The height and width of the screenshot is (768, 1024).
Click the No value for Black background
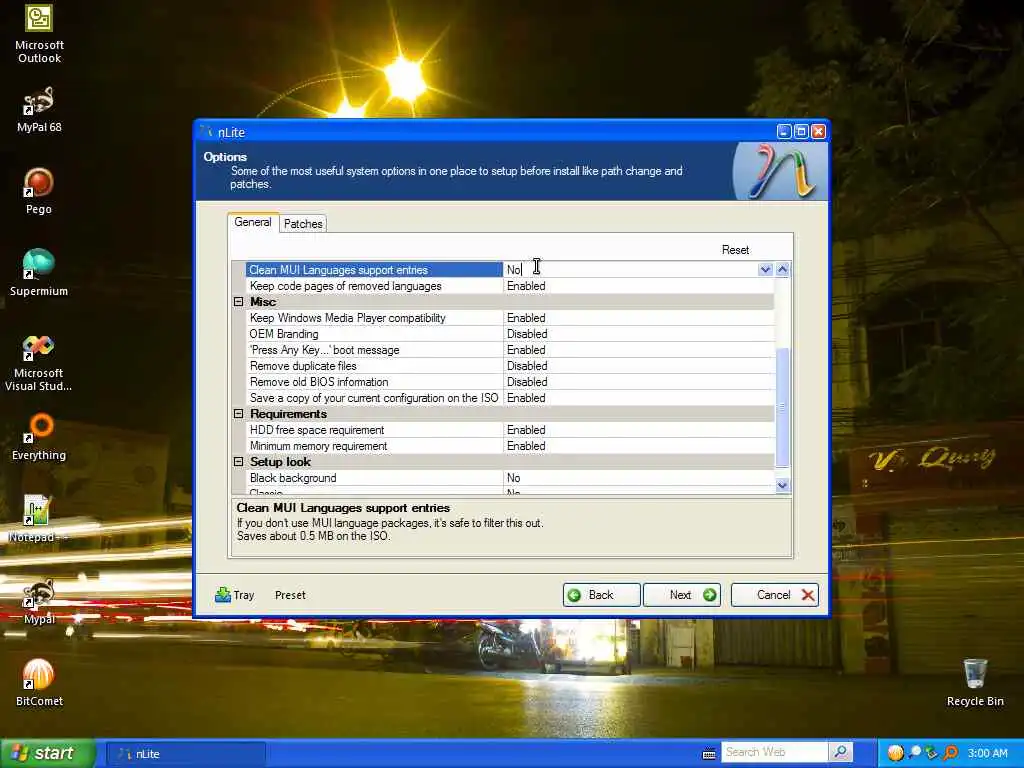click(513, 478)
